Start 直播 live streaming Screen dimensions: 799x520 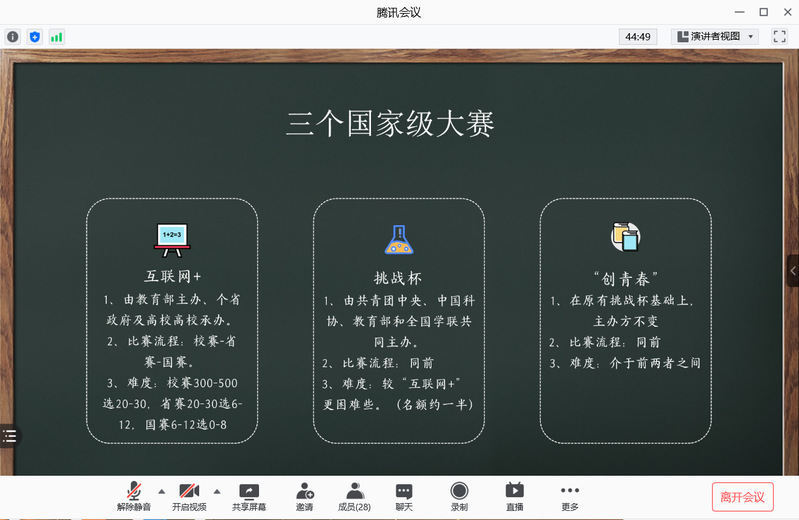[514, 496]
